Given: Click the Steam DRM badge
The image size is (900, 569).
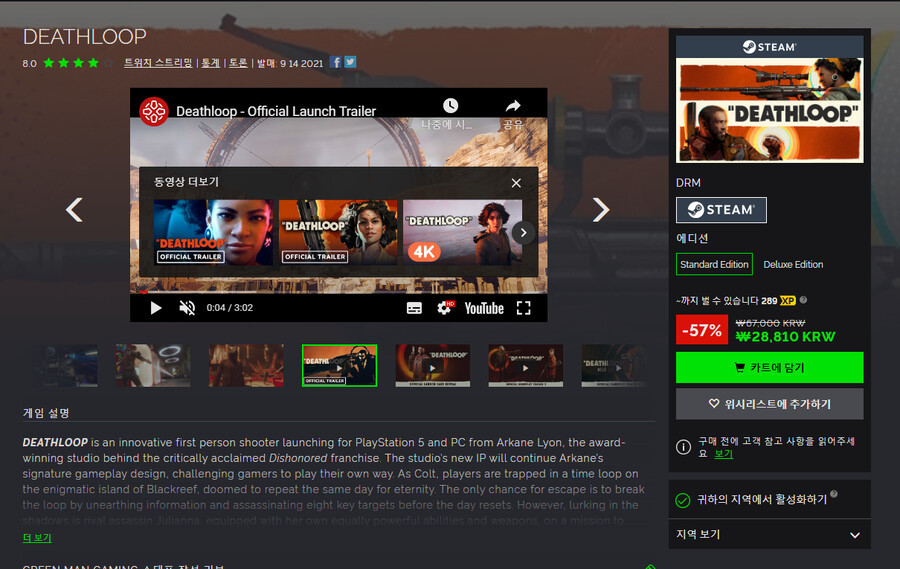Looking at the screenshot, I should coord(721,210).
